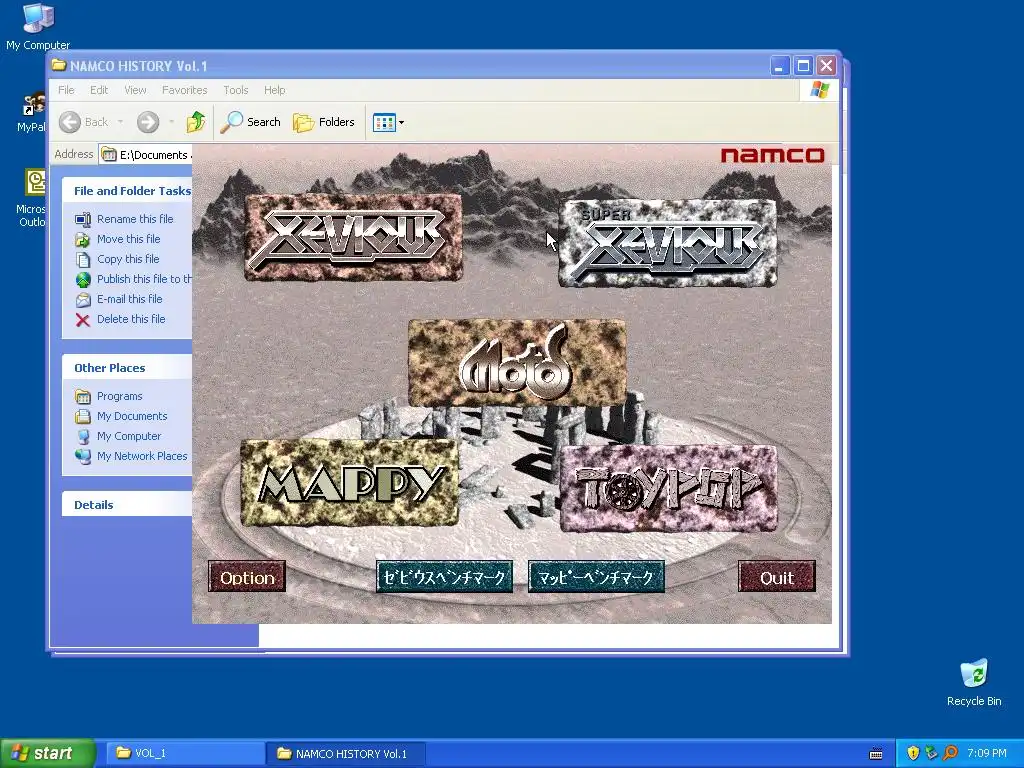Viewport: 1024px width, 768px height.
Task: Click the Copy this file icon
Action: pyautogui.click(x=83, y=260)
